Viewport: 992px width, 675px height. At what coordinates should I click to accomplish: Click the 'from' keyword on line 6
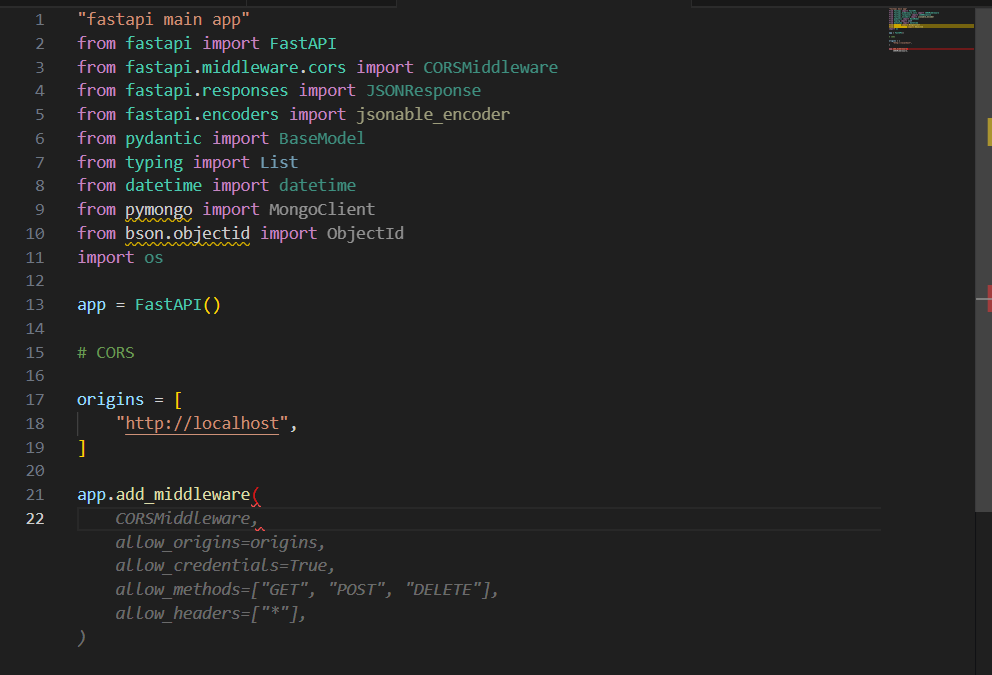96,139
